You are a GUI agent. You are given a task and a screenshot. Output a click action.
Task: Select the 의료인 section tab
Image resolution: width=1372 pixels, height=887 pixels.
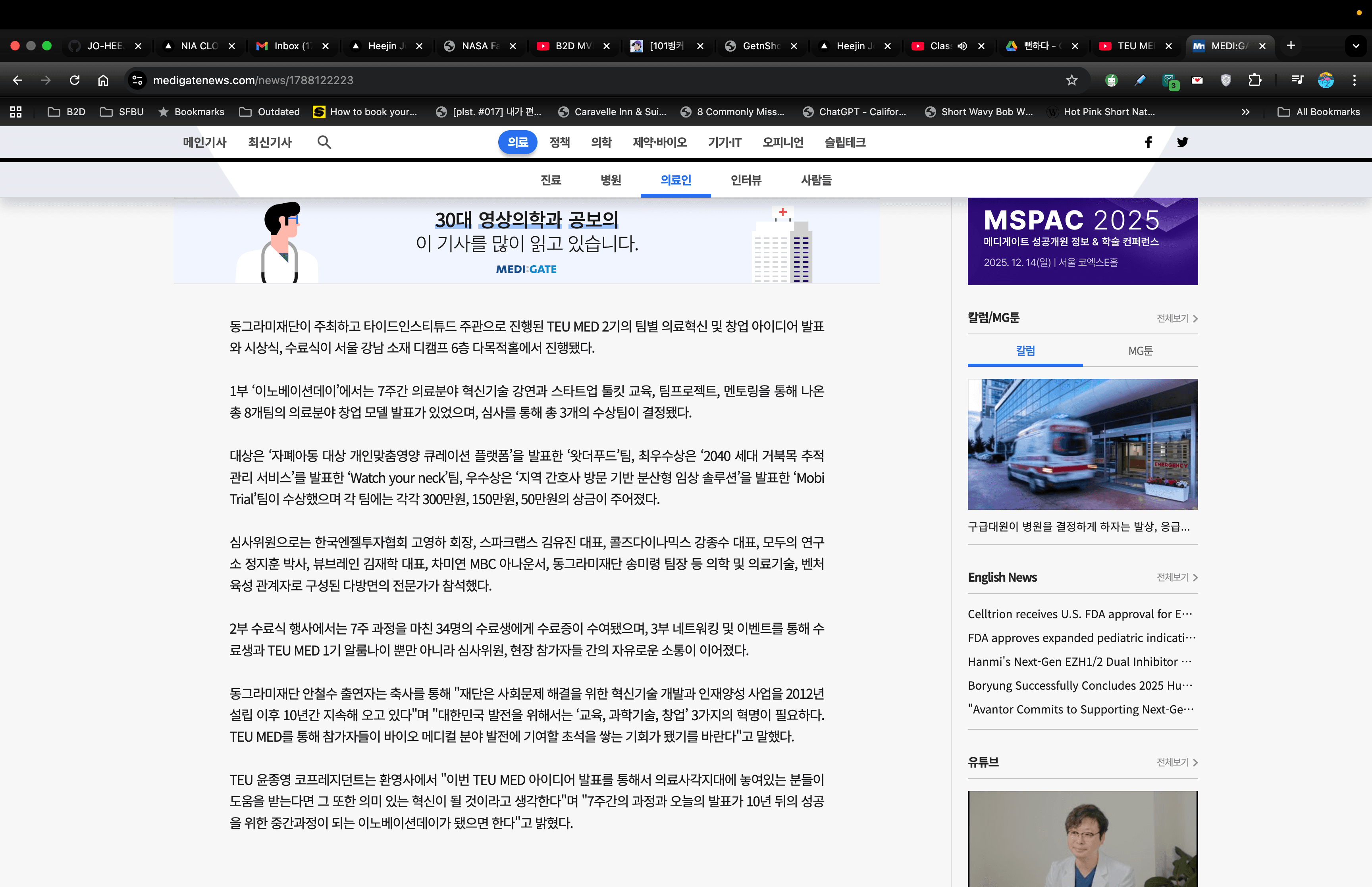pyautogui.click(x=675, y=180)
